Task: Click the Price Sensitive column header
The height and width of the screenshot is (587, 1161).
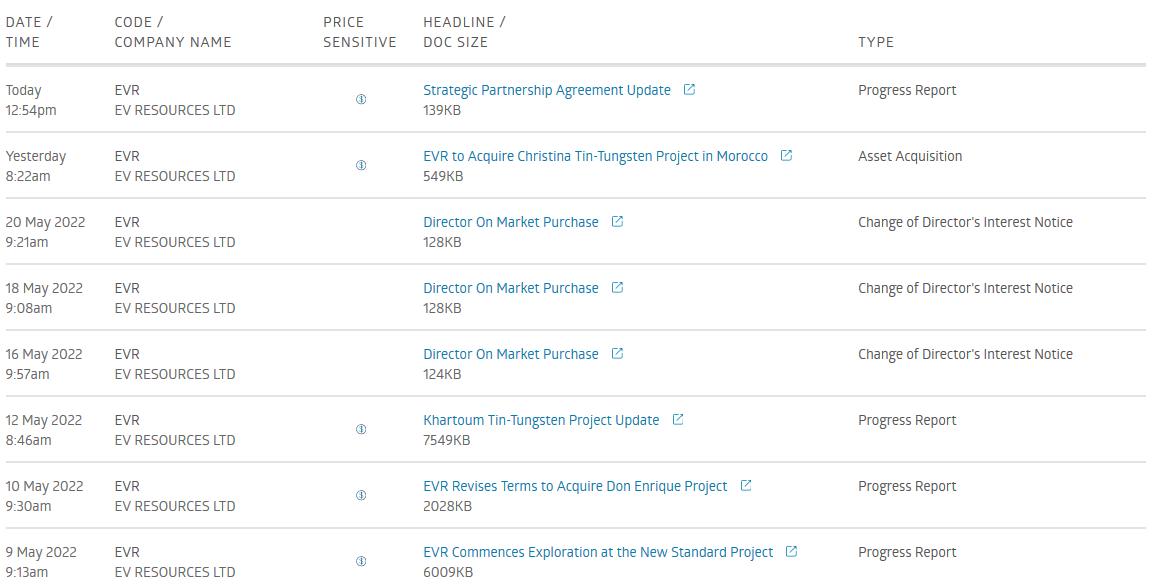Action: coord(360,32)
